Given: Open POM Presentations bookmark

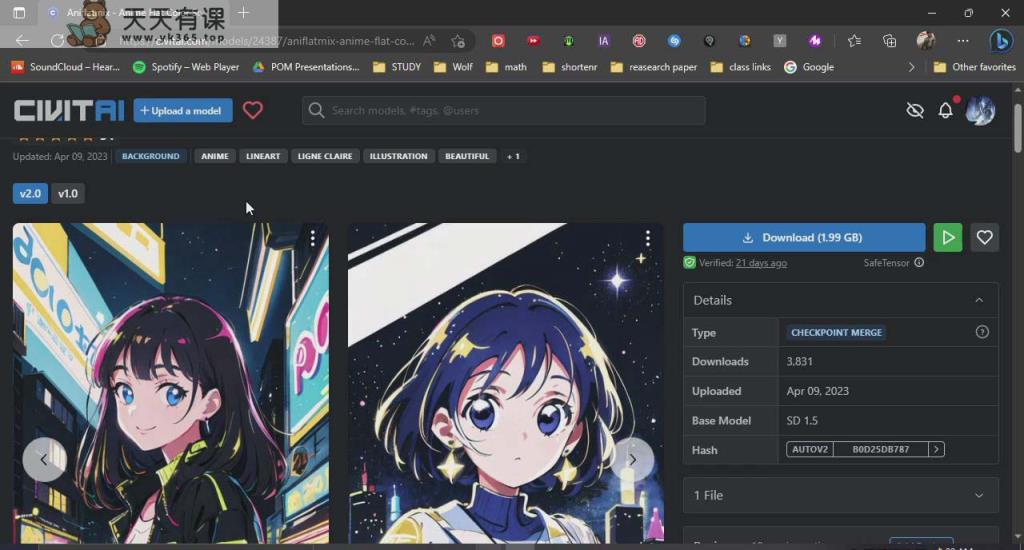Looking at the screenshot, I should pyautogui.click(x=306, y=67).
